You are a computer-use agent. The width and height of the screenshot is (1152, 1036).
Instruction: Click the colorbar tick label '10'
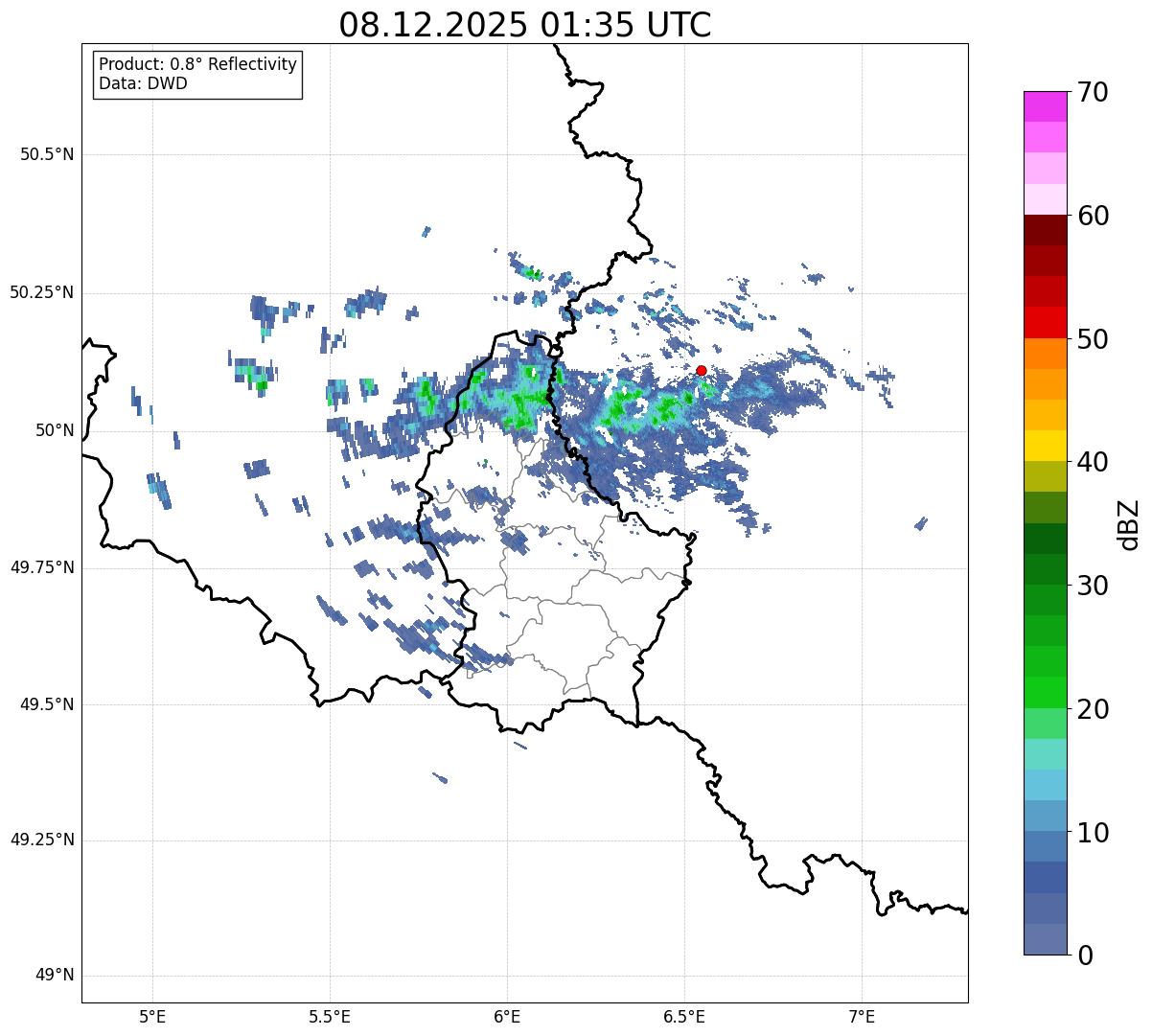pyautogui.click(x=1093, y=832)
